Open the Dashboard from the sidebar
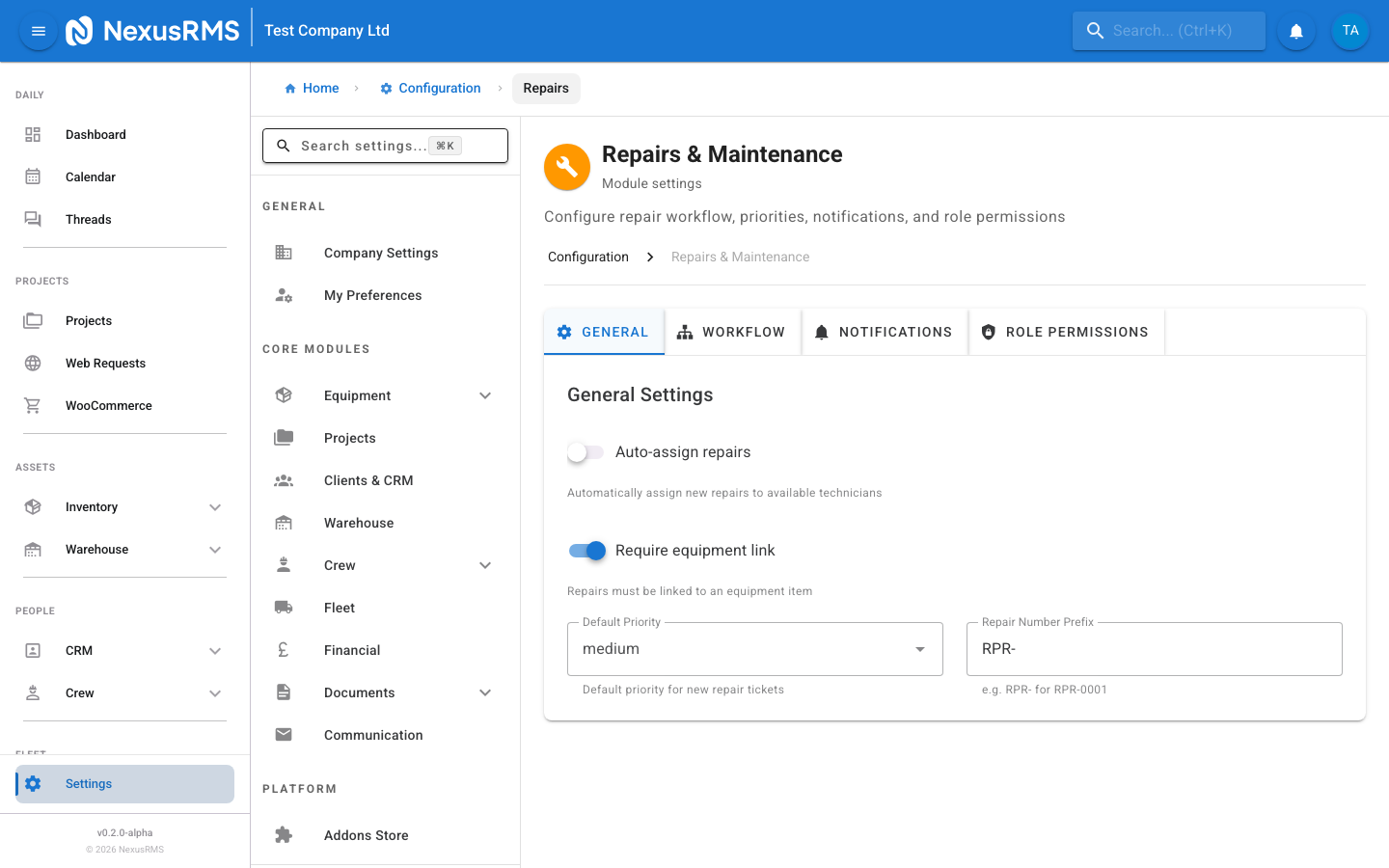The width and height of the screenshot is (1389, 868). pyautogui.click(x=95, y=134)
